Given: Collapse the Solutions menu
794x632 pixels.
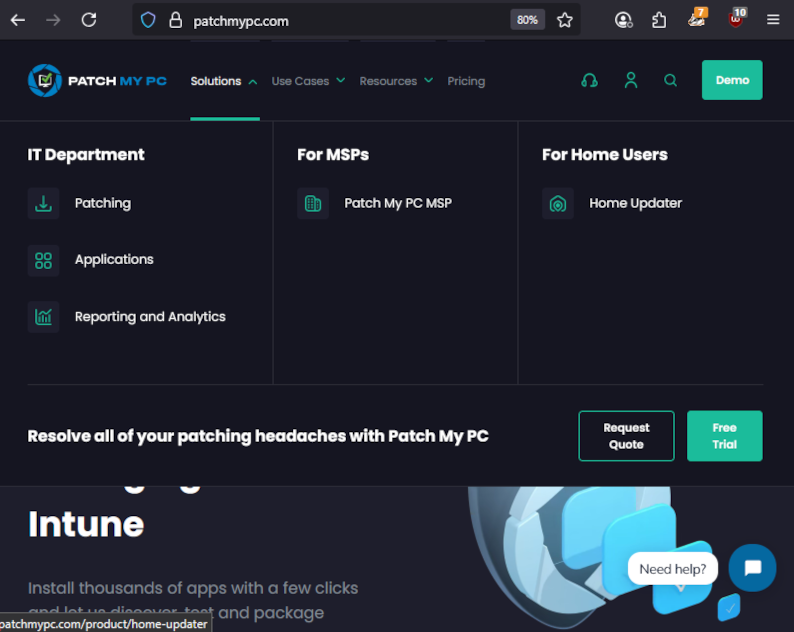Looking at the screenshot, I should point(216,81).
